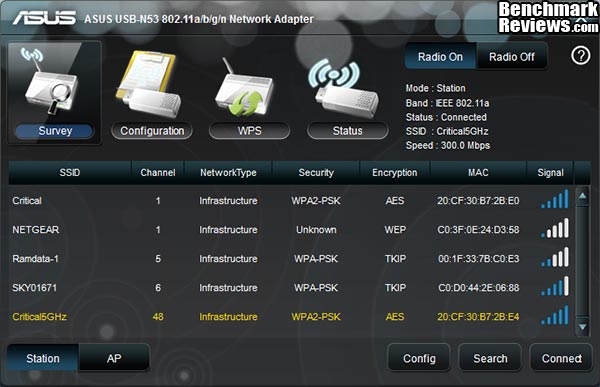
Task: Sort by the MAC column header
Action: tap(478, 173)
